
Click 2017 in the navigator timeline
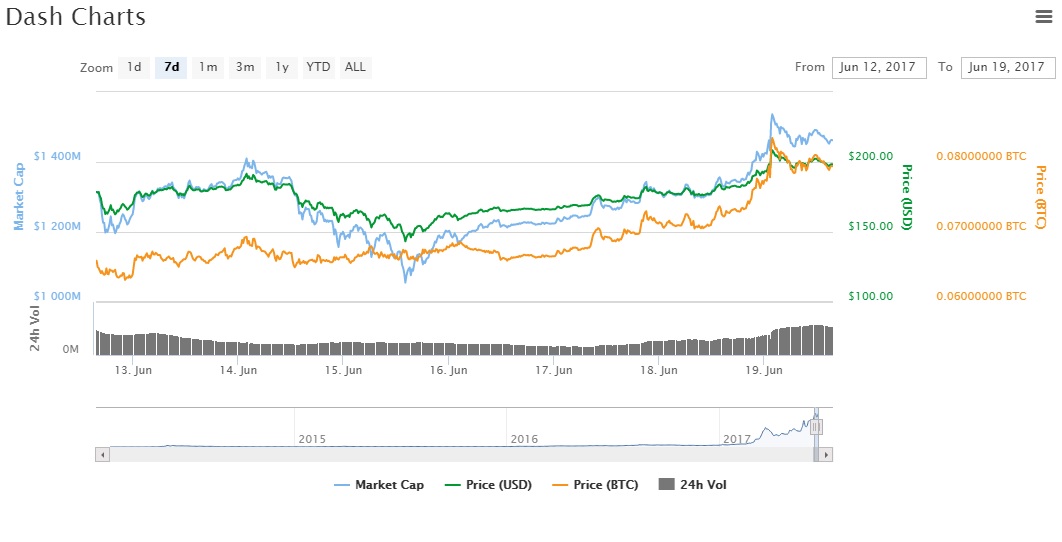[736, 439]
